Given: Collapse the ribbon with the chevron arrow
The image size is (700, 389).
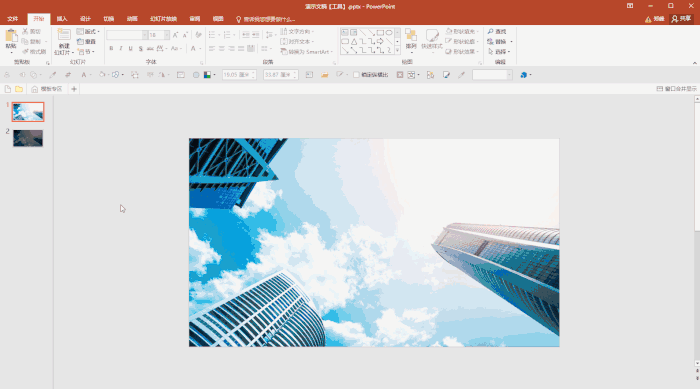Looking at the screenshot, I should (695, 63).
